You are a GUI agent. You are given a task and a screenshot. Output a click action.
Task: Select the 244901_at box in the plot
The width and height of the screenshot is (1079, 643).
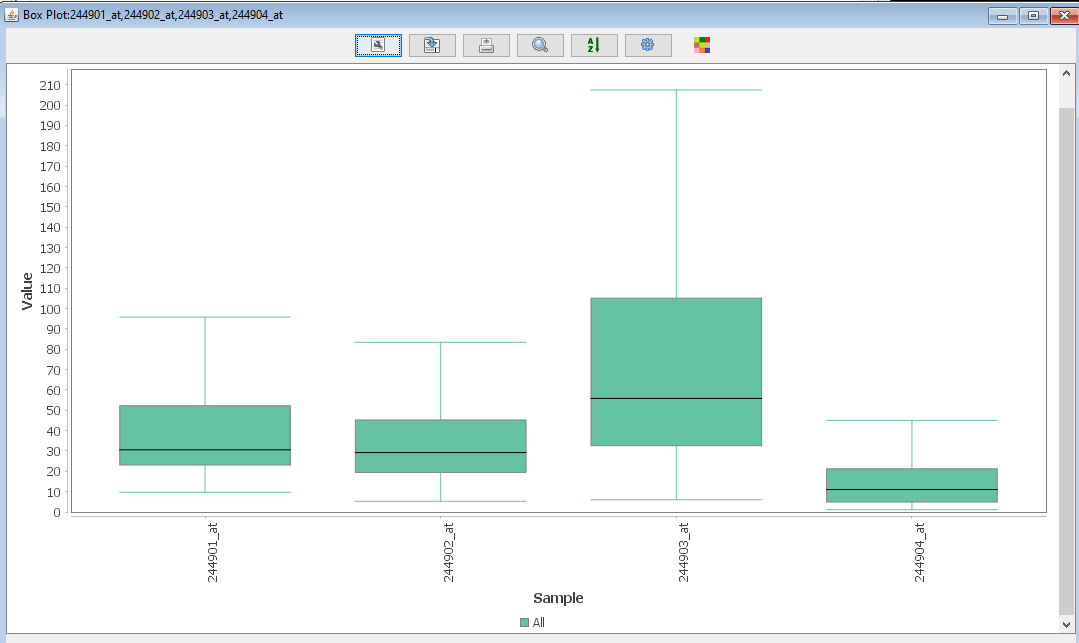205,435
